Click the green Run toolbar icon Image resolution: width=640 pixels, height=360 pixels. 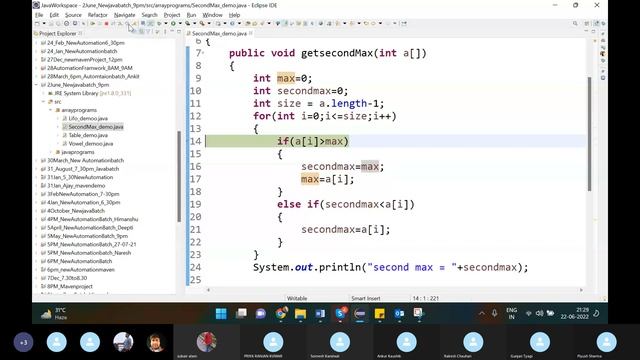point(173,24)
